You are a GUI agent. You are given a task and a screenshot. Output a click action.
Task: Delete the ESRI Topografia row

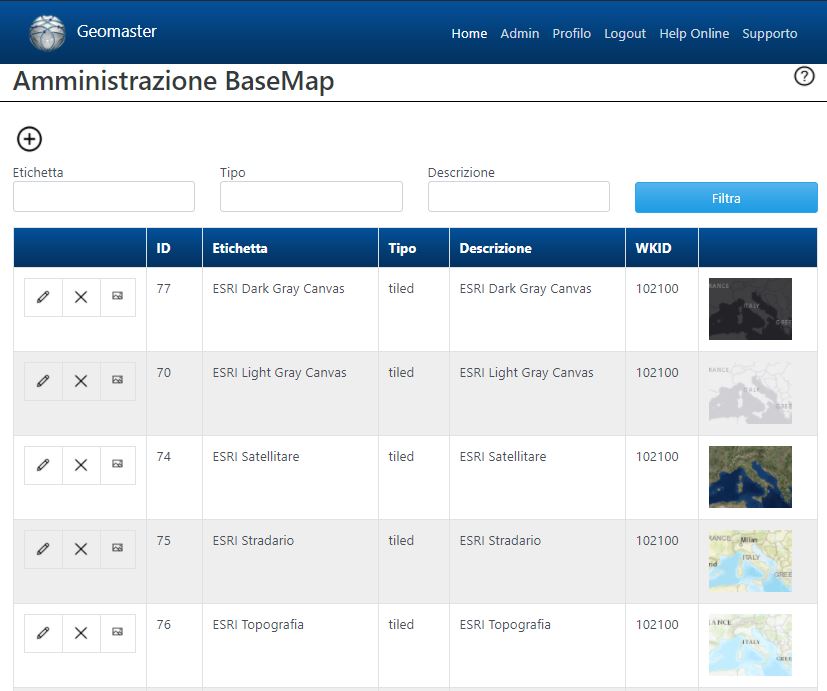click(x=81, y=633)
